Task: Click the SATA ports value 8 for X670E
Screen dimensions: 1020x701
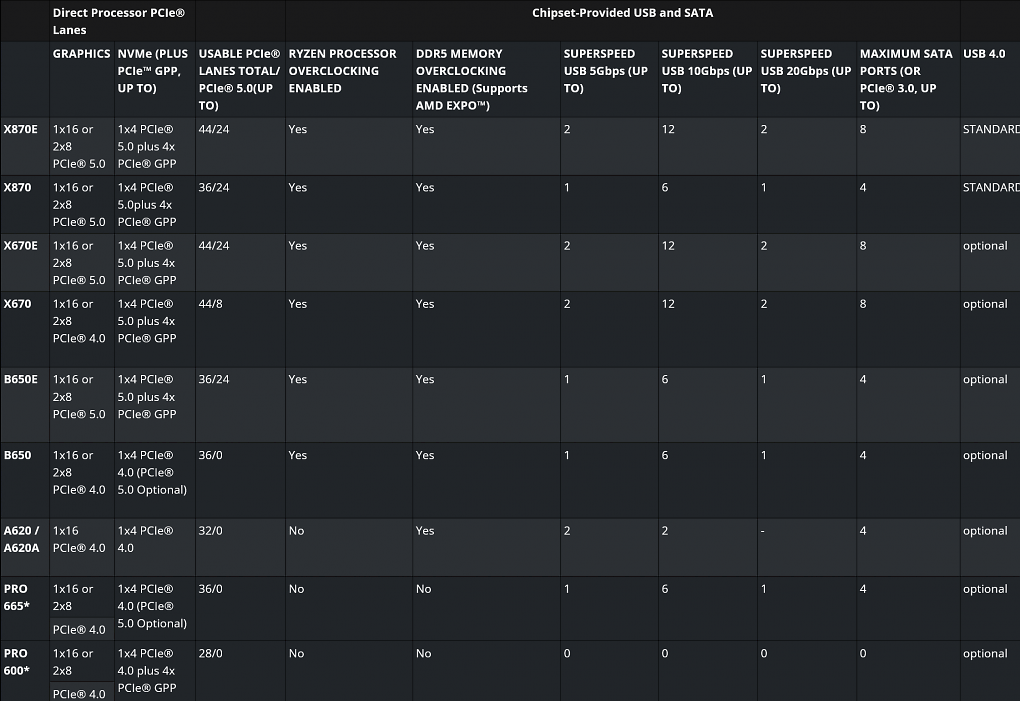Action: point(863,246)
